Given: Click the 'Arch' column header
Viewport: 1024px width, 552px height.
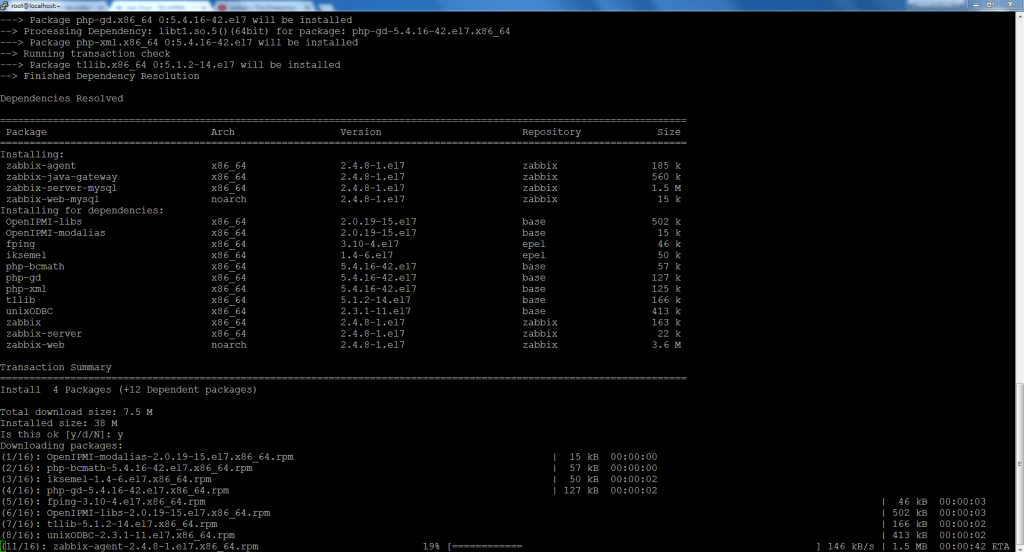Looking at the screenshot, I should point(223,132).
